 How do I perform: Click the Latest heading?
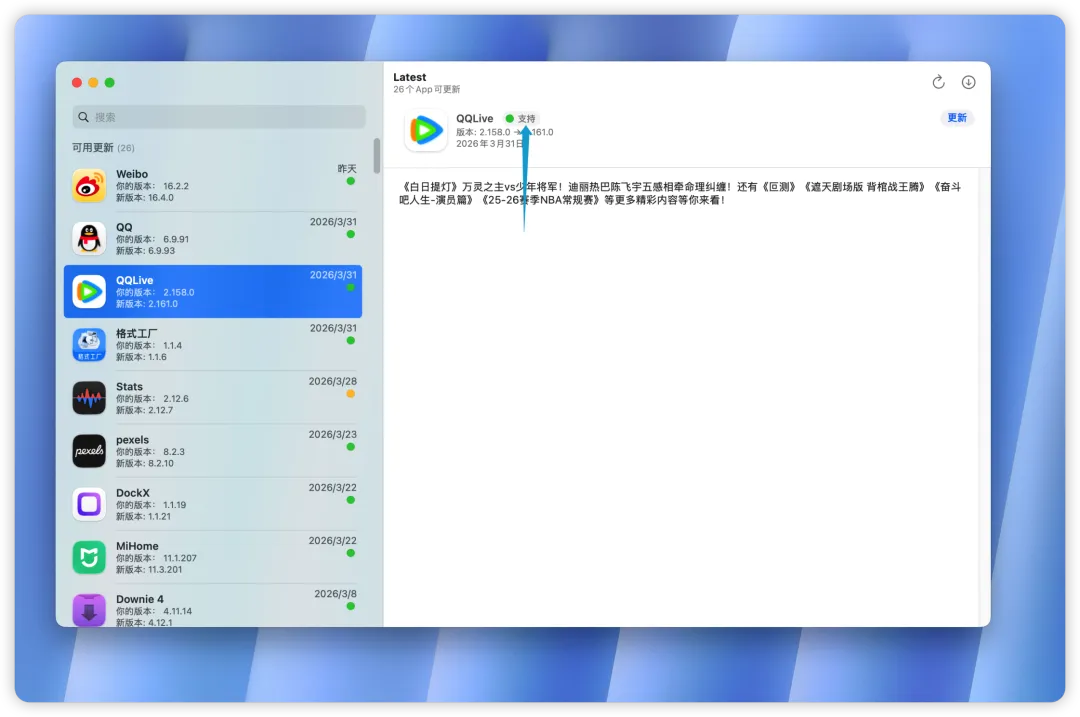tap(410, 77)
